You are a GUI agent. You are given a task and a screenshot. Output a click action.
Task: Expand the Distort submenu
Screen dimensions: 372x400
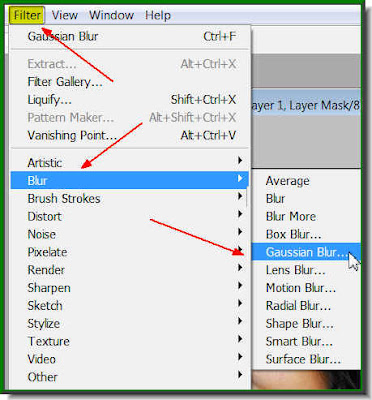(130, 216)
